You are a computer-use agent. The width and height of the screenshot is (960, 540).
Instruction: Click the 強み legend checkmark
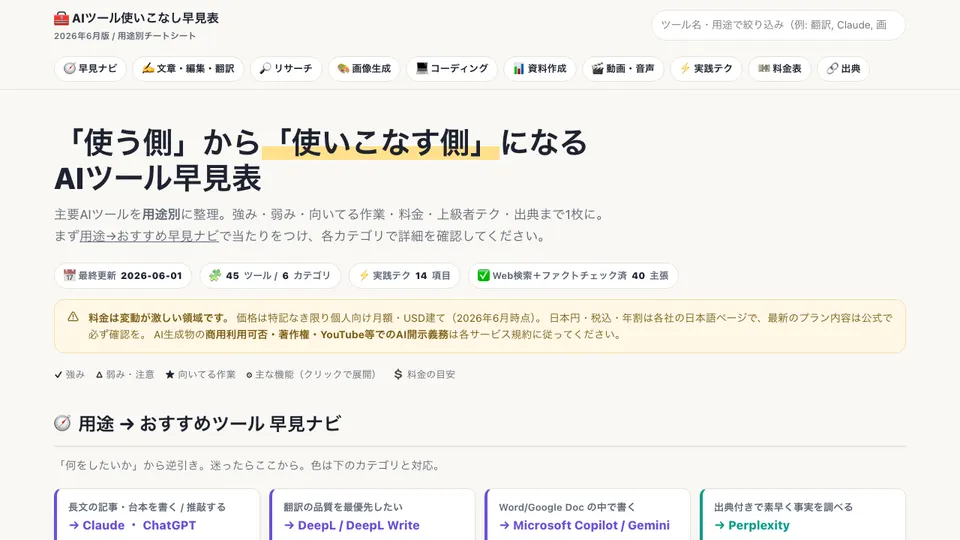[58, 375]
